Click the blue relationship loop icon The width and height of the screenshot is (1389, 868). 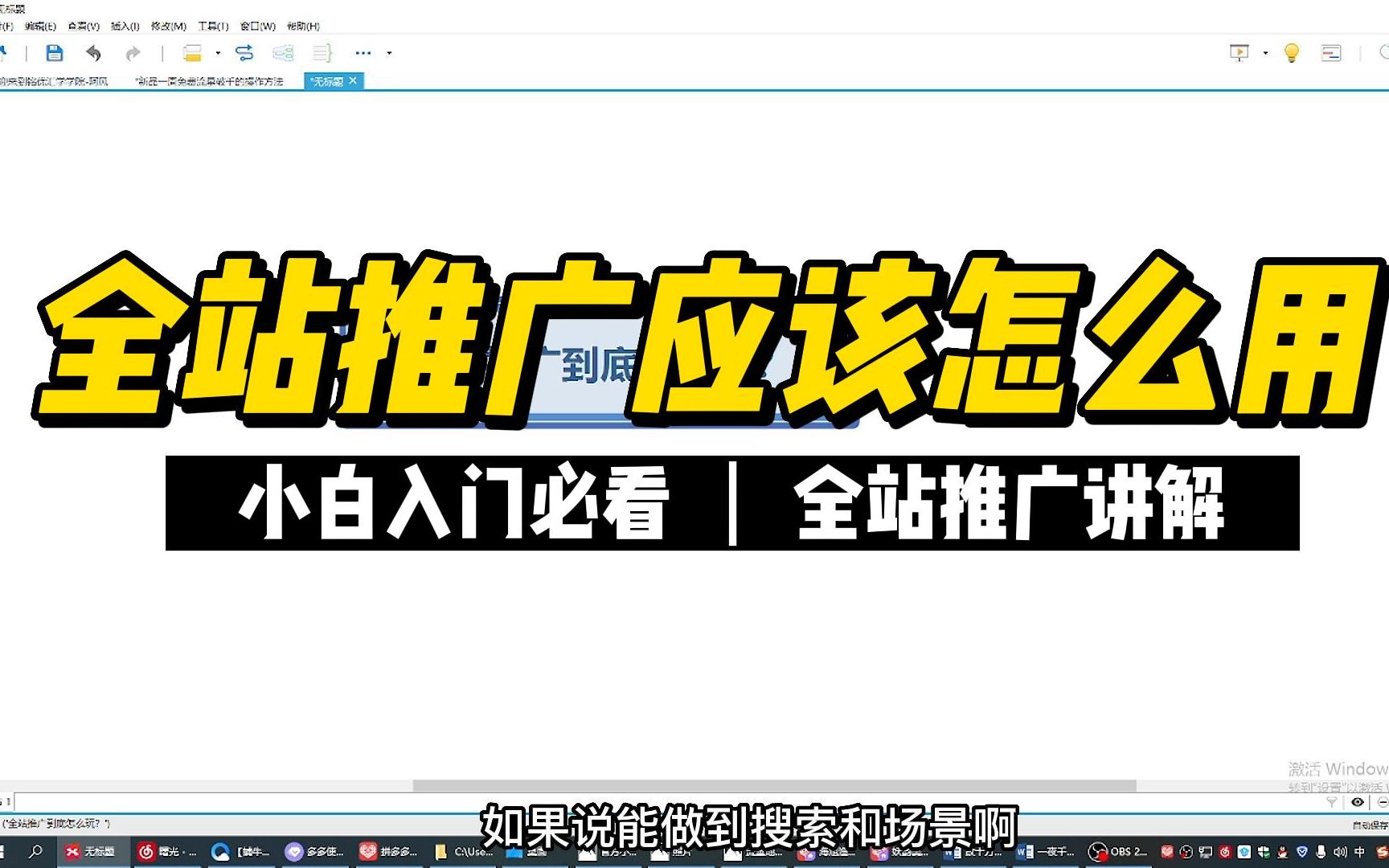pos(244,53)
